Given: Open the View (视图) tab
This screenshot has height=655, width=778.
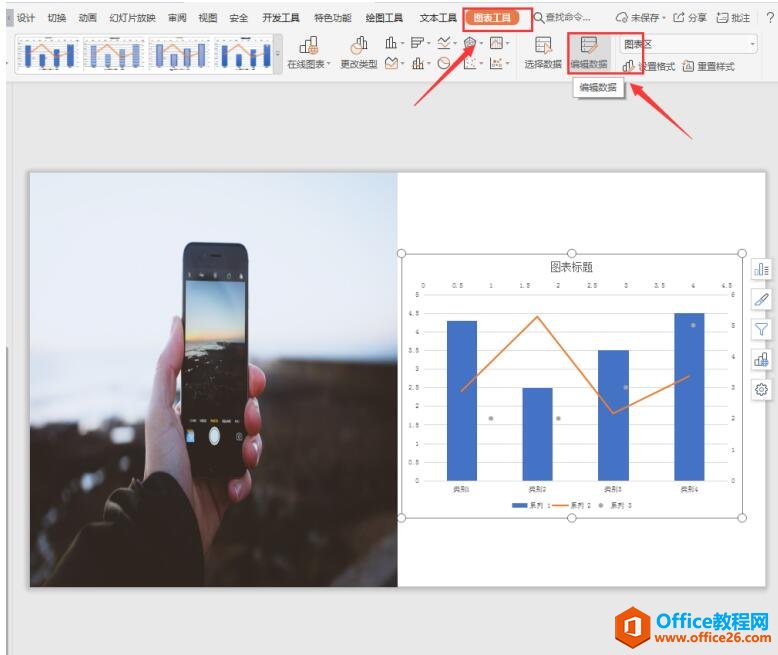Looking at the screenshot, I should [x=207, y=18].
